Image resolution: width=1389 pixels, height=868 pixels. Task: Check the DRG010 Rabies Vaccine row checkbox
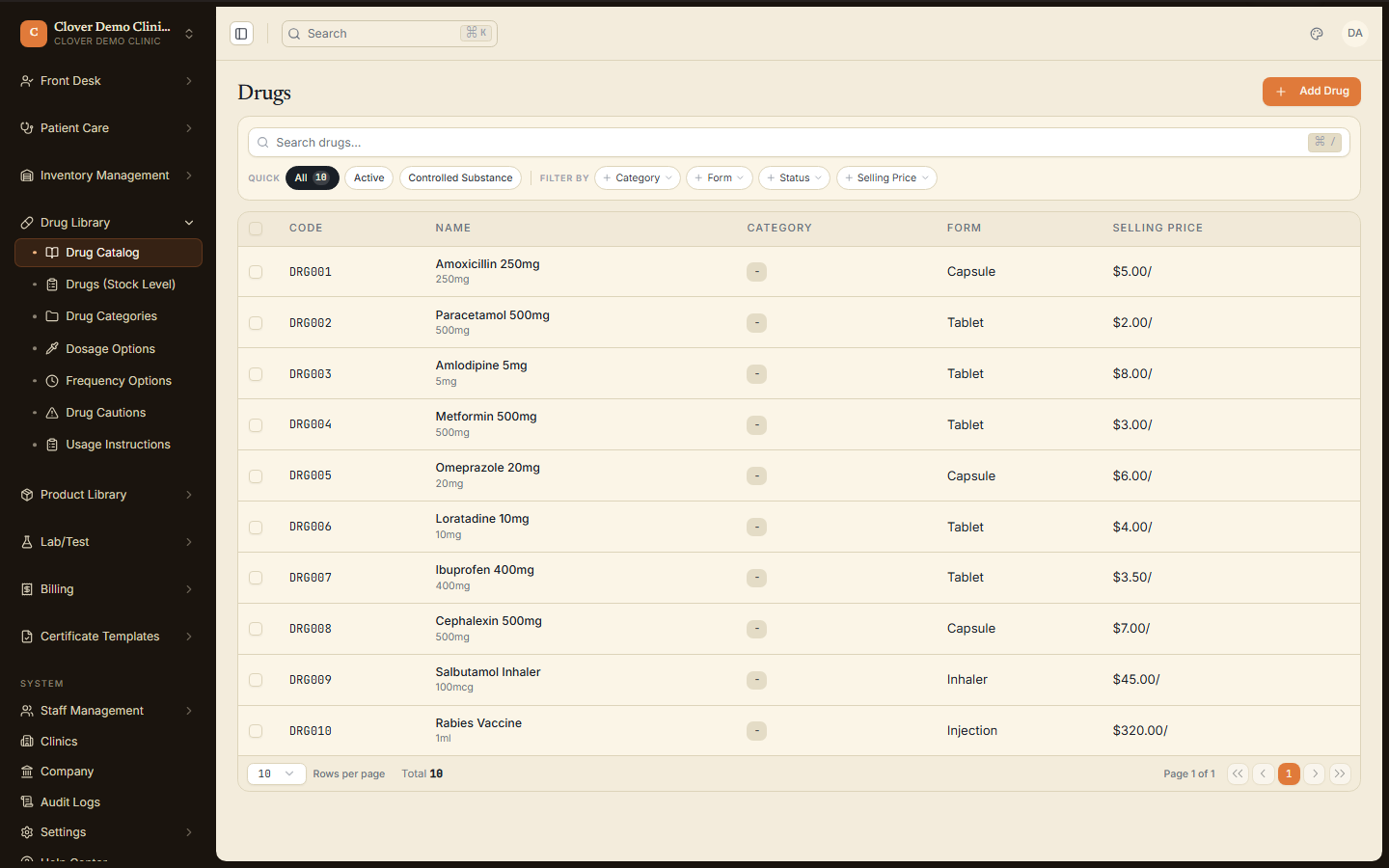tap(256, 731)
